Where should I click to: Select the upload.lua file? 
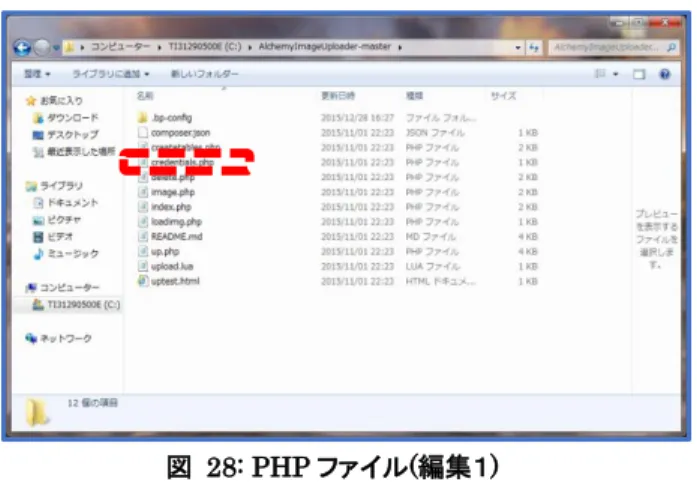click(x=172, y=266)
